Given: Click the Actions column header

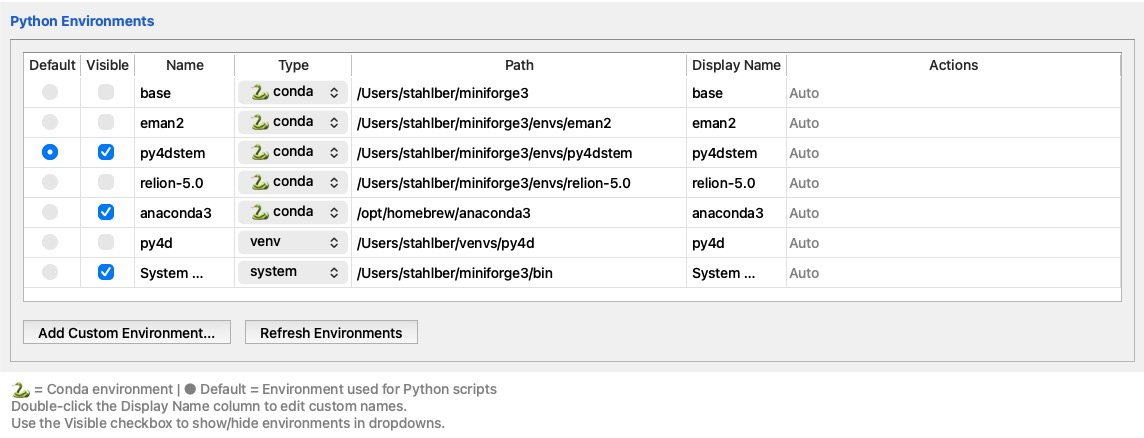Looking at the screenshot, I should click(x=954, y=65).
